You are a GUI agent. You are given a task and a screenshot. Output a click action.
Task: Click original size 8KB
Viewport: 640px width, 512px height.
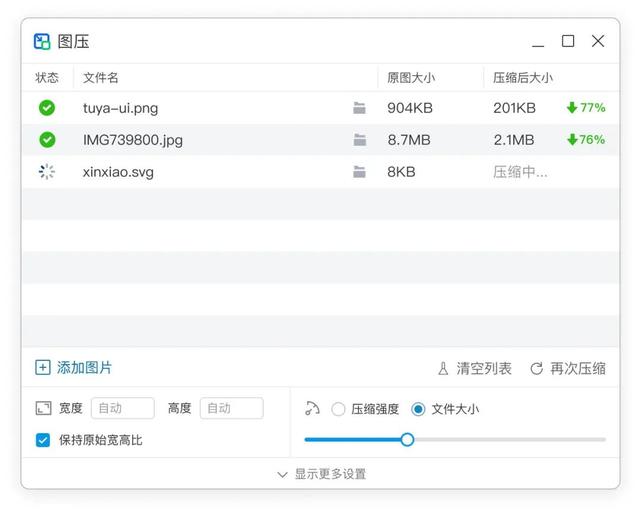(x=401, y=171)
